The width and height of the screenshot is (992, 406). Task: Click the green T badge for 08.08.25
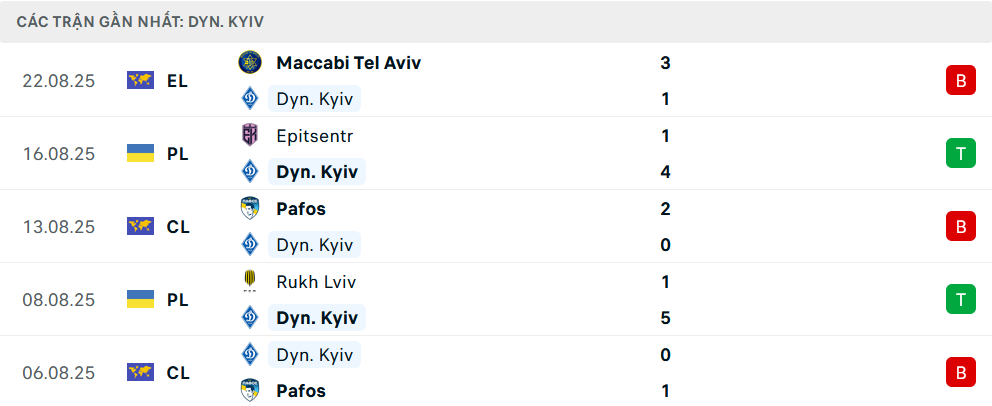[x=960, y=300]
